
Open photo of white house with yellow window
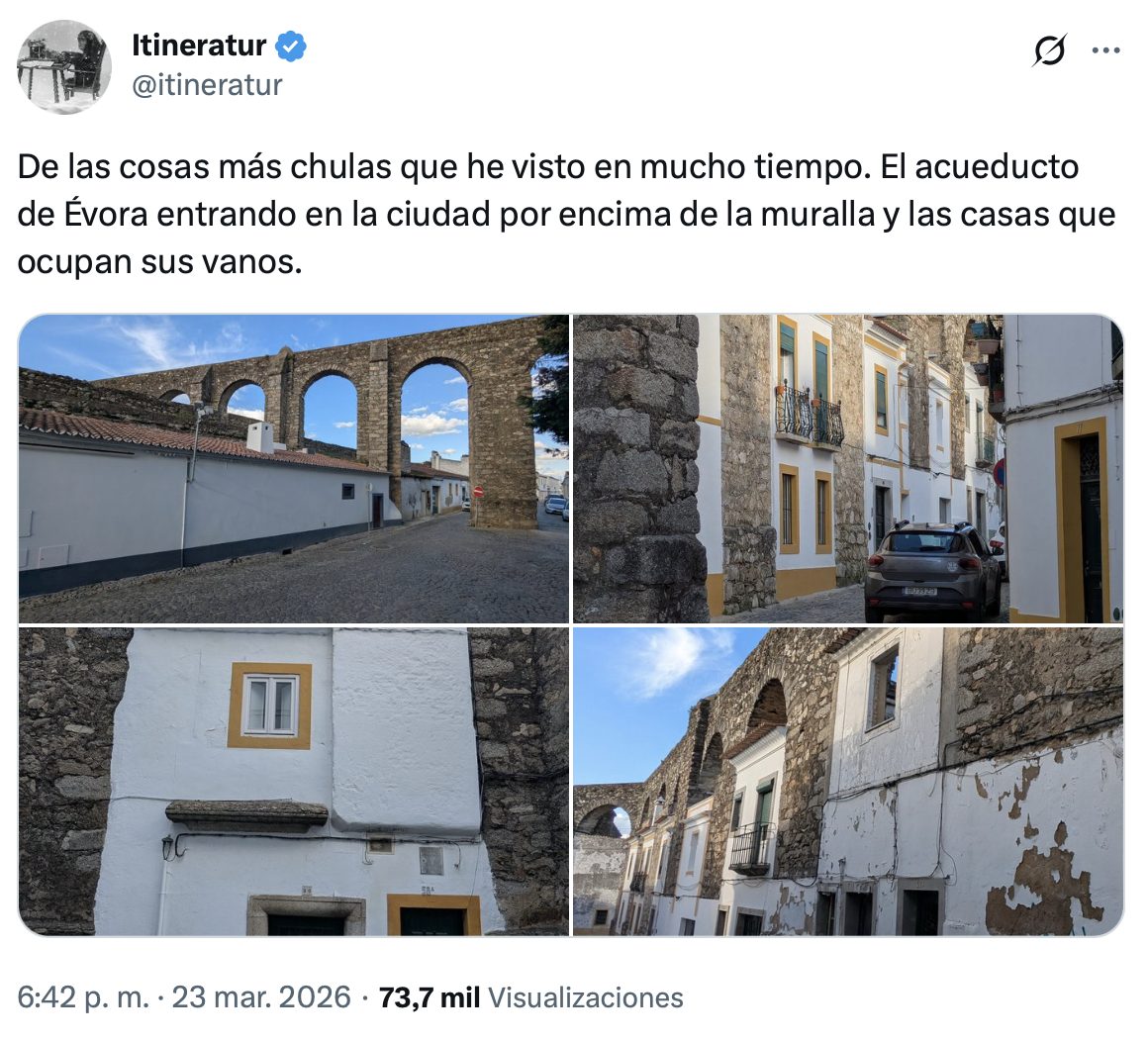tap(294, 781)
